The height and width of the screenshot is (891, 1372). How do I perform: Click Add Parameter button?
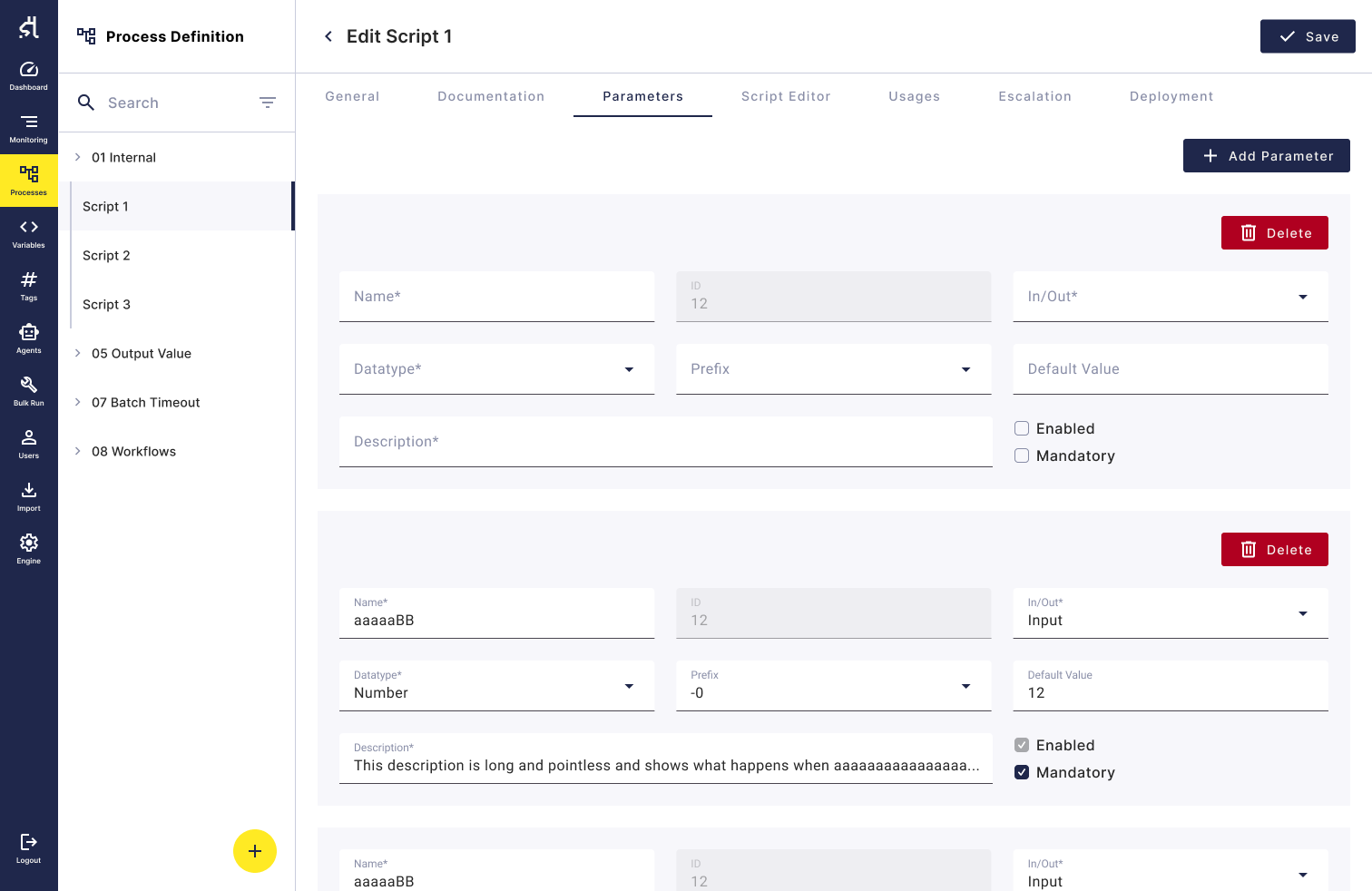pos(1267,155)
